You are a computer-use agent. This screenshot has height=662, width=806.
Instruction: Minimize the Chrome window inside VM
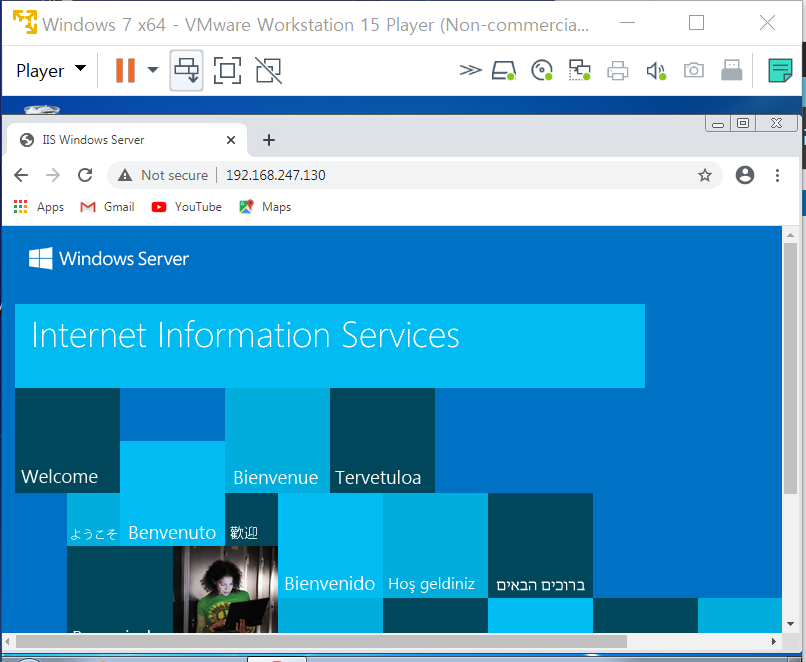point(718,124)
